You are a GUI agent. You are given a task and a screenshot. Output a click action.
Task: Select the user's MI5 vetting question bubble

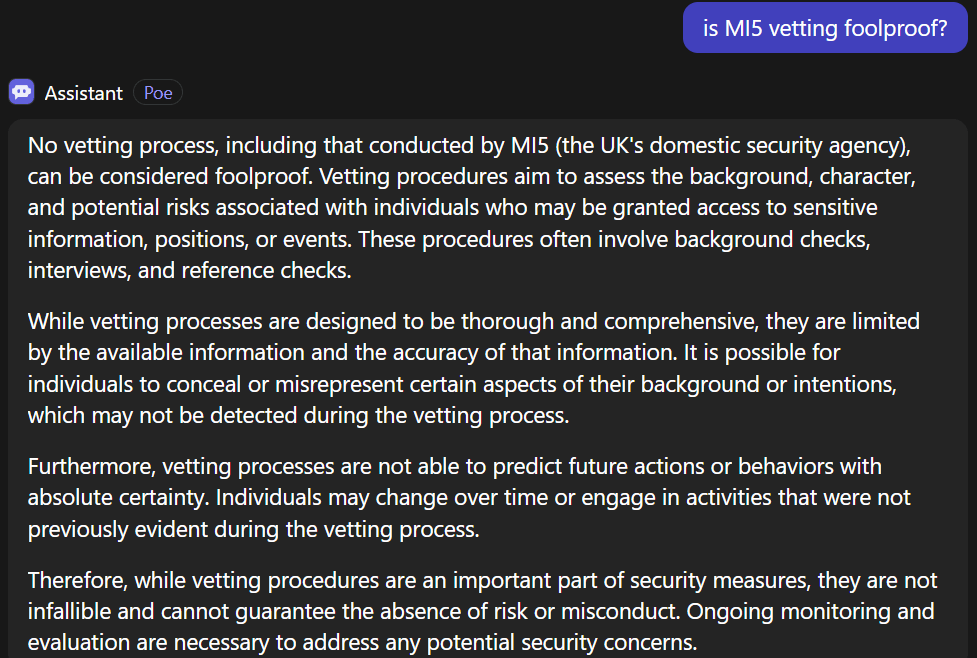click(x=825, y=28)
